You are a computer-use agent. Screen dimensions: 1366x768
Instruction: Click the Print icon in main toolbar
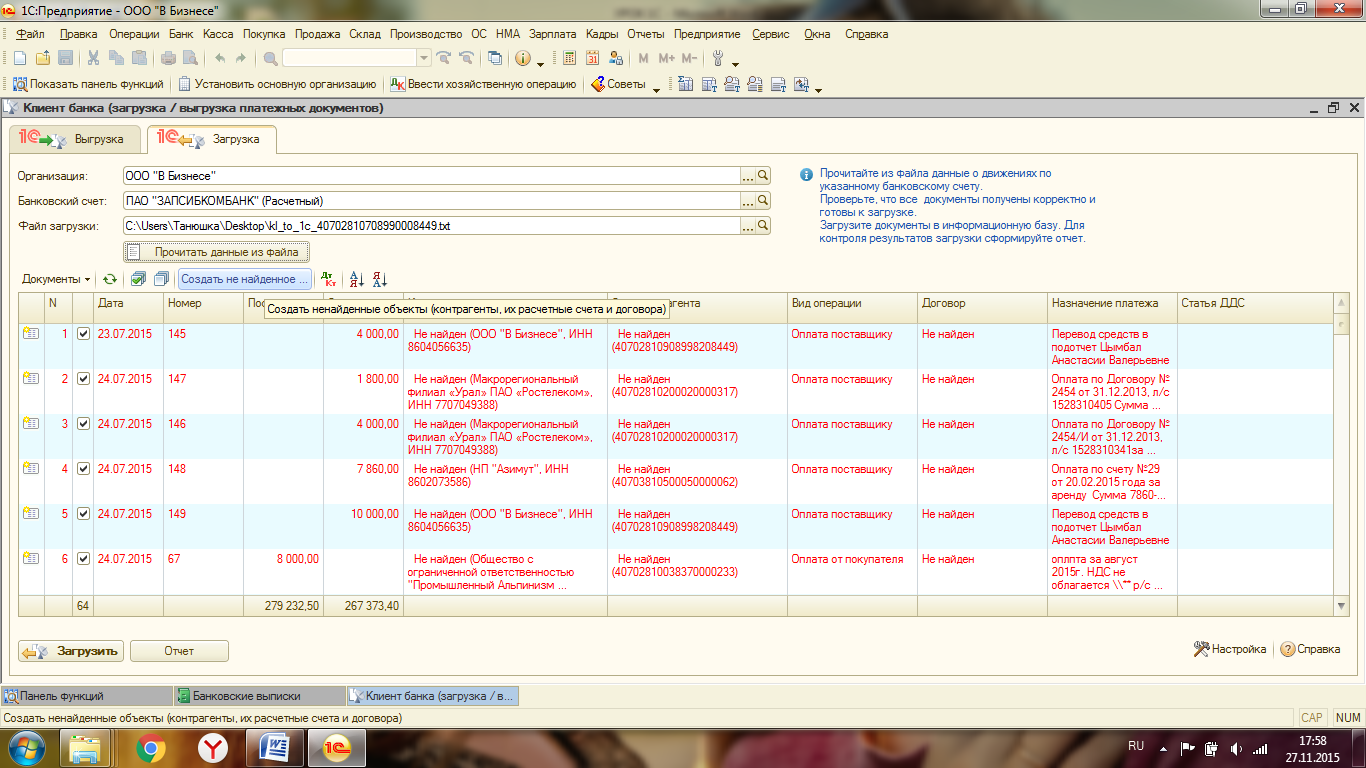coord(169,58)
